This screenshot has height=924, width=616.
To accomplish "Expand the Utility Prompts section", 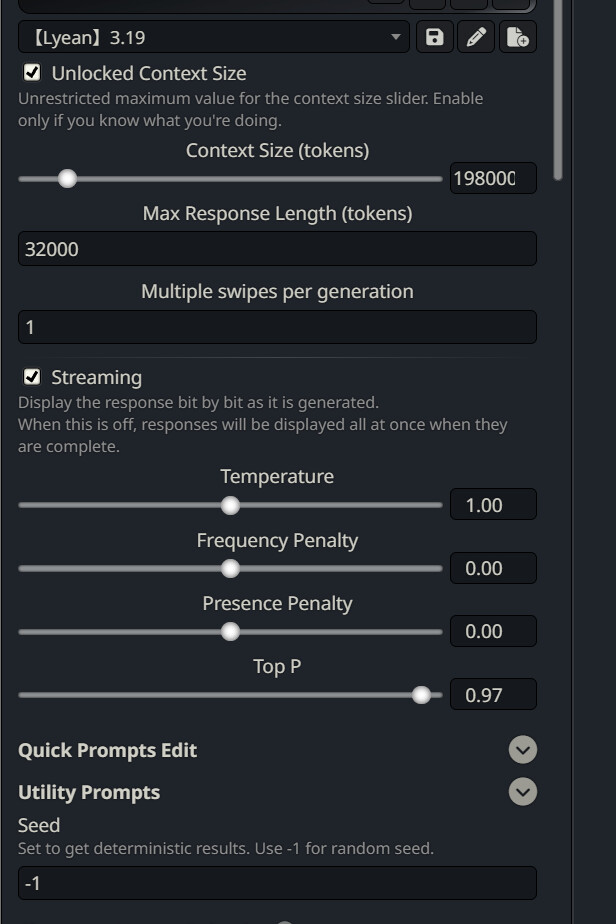I will tap(522, 792).
